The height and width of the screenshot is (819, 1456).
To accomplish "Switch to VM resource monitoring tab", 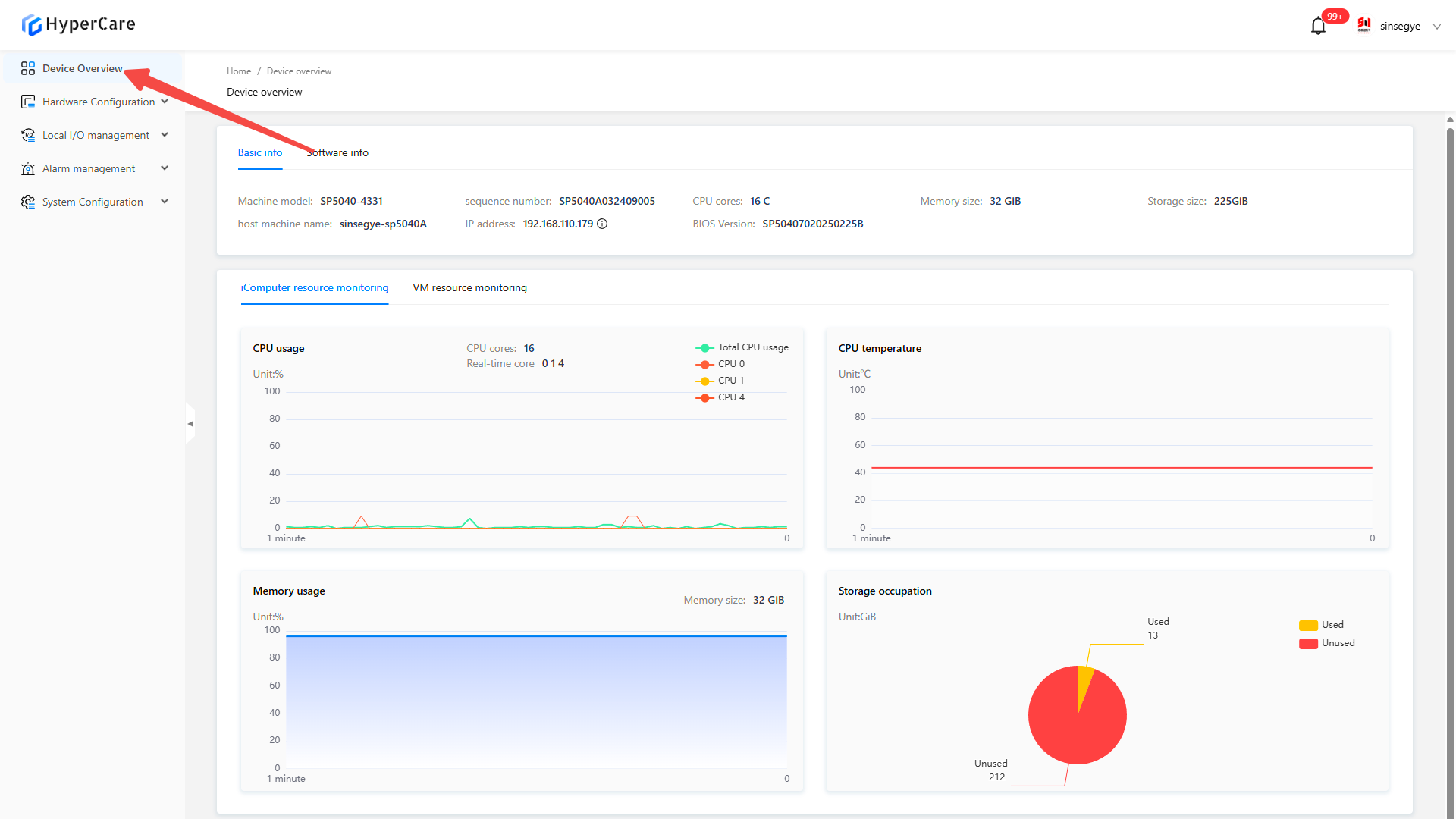I will pyautogui.click(x=469, y=287).
